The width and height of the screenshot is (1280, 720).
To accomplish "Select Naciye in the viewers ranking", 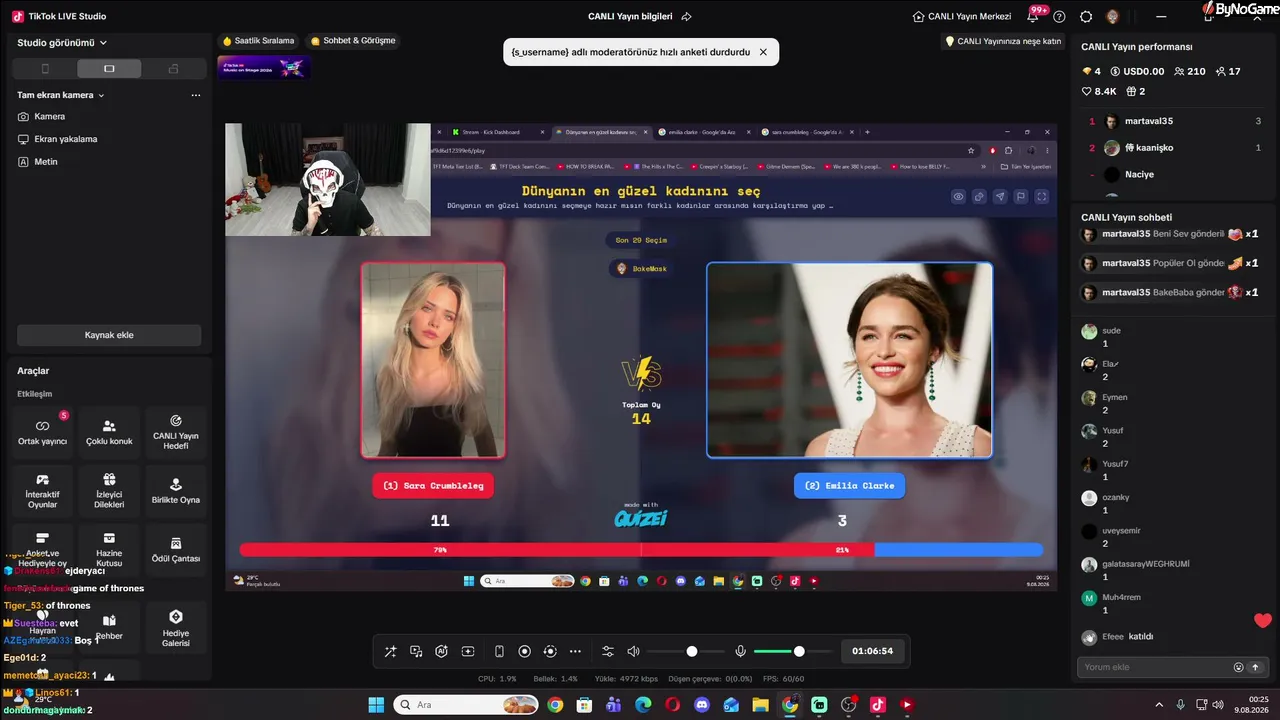I will coord(1175,174).
